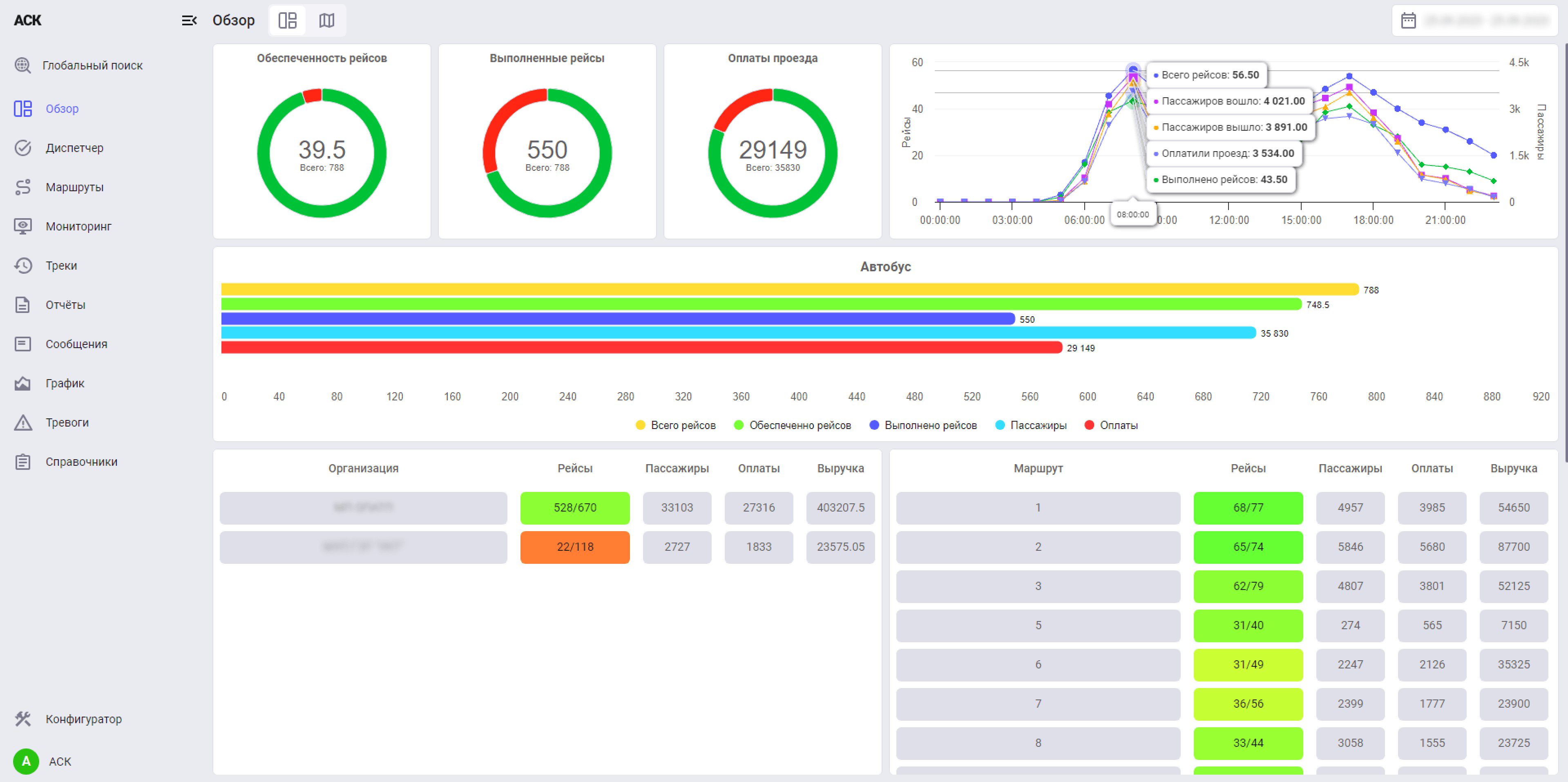Switch to the dashboard layout view icon
Screen dimensions: 1568x782
click(x=287, y=21)
